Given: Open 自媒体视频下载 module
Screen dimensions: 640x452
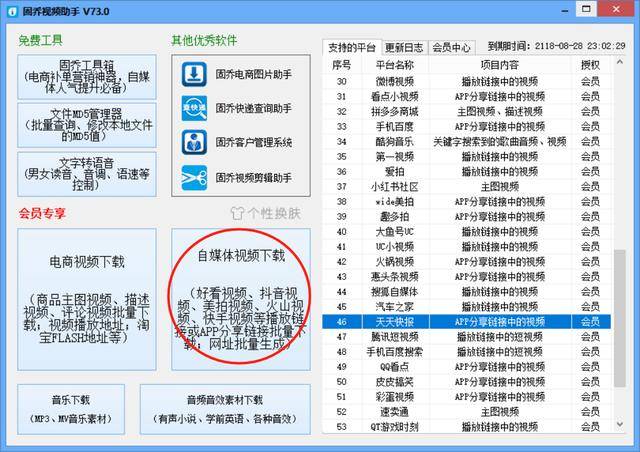Looking at the screenshot, I should coord(241,299).
